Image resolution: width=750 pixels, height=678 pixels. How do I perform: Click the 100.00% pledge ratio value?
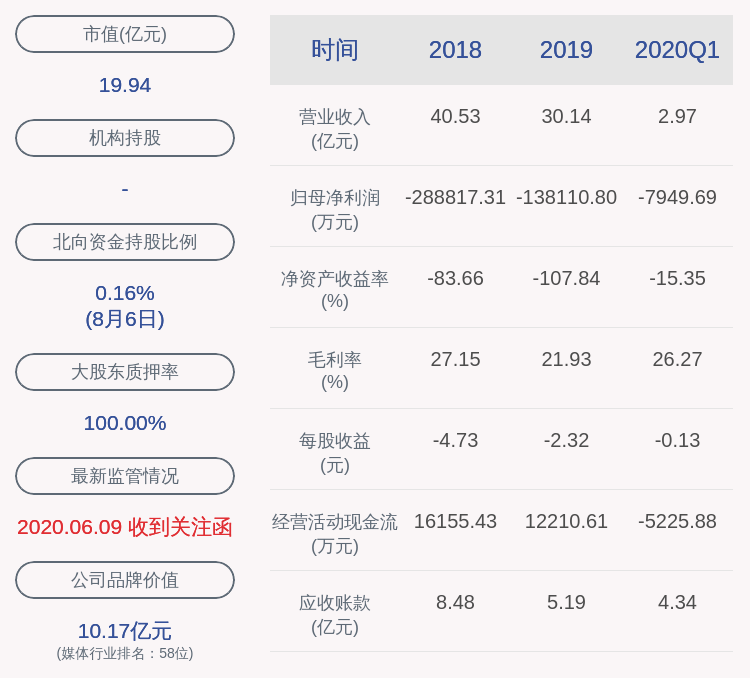coord(125,423)
